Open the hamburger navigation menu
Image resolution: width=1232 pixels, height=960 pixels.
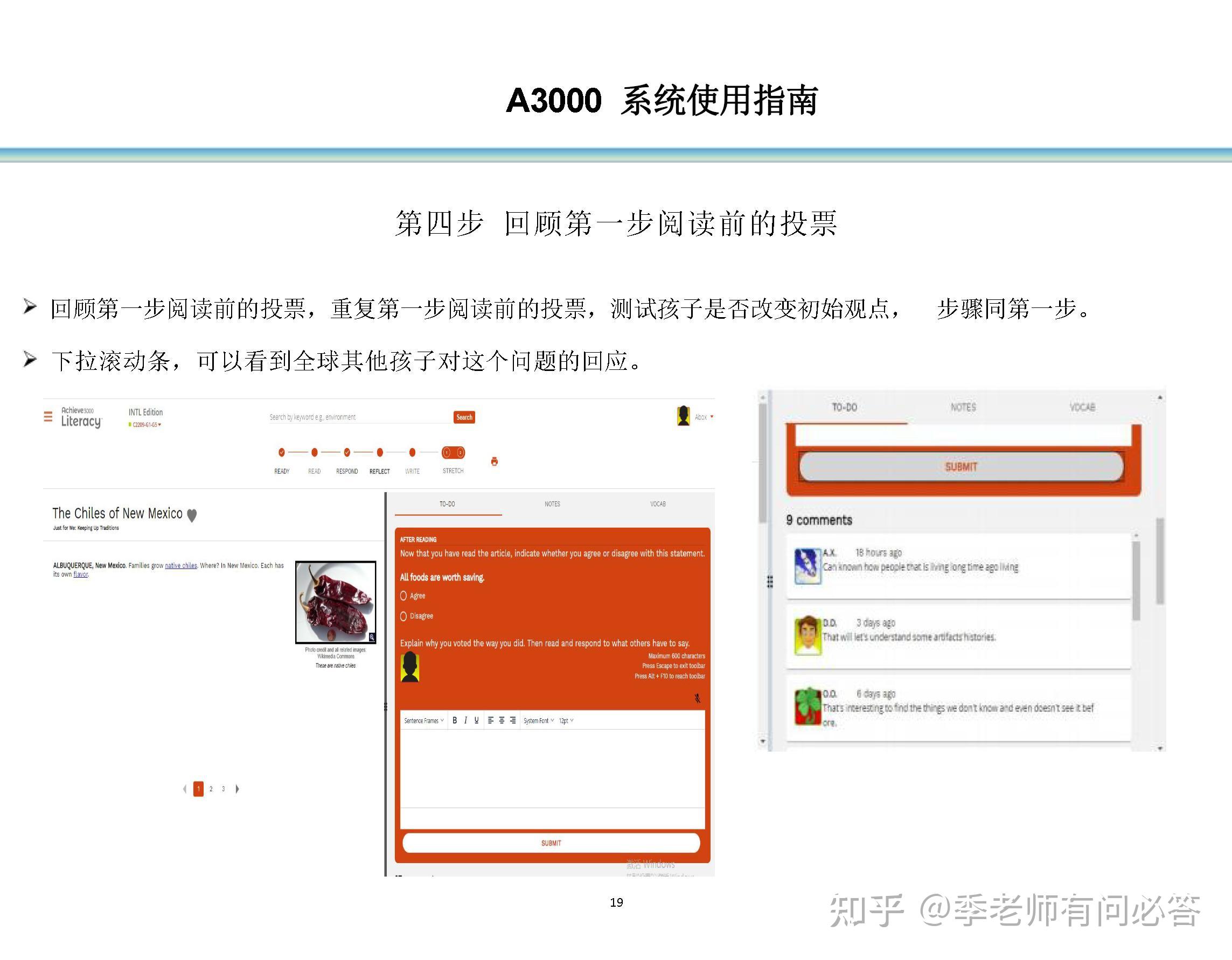point(48,416)
